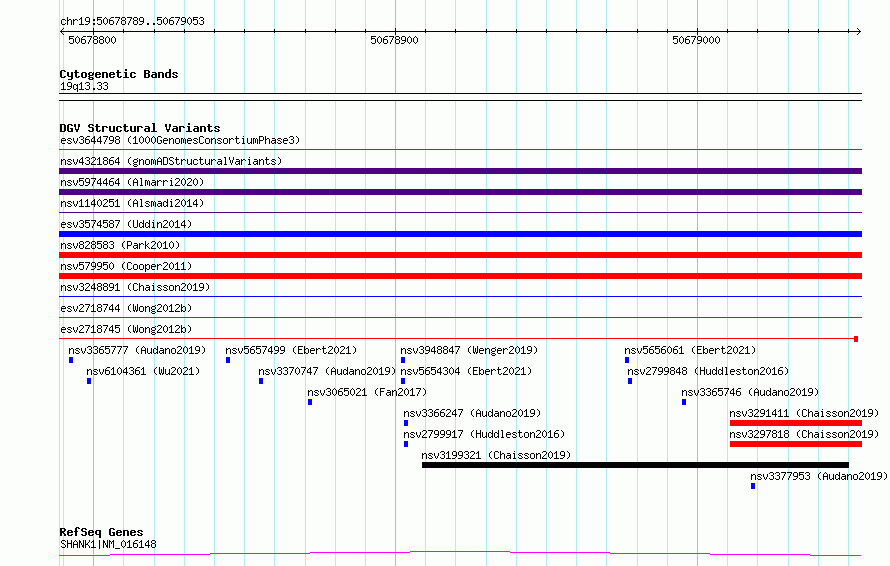This screenshot has height=566, width=890.
Task: Click the nsv3366247 (Audano2019) blue marker
Action: click(x=406, y=423)
